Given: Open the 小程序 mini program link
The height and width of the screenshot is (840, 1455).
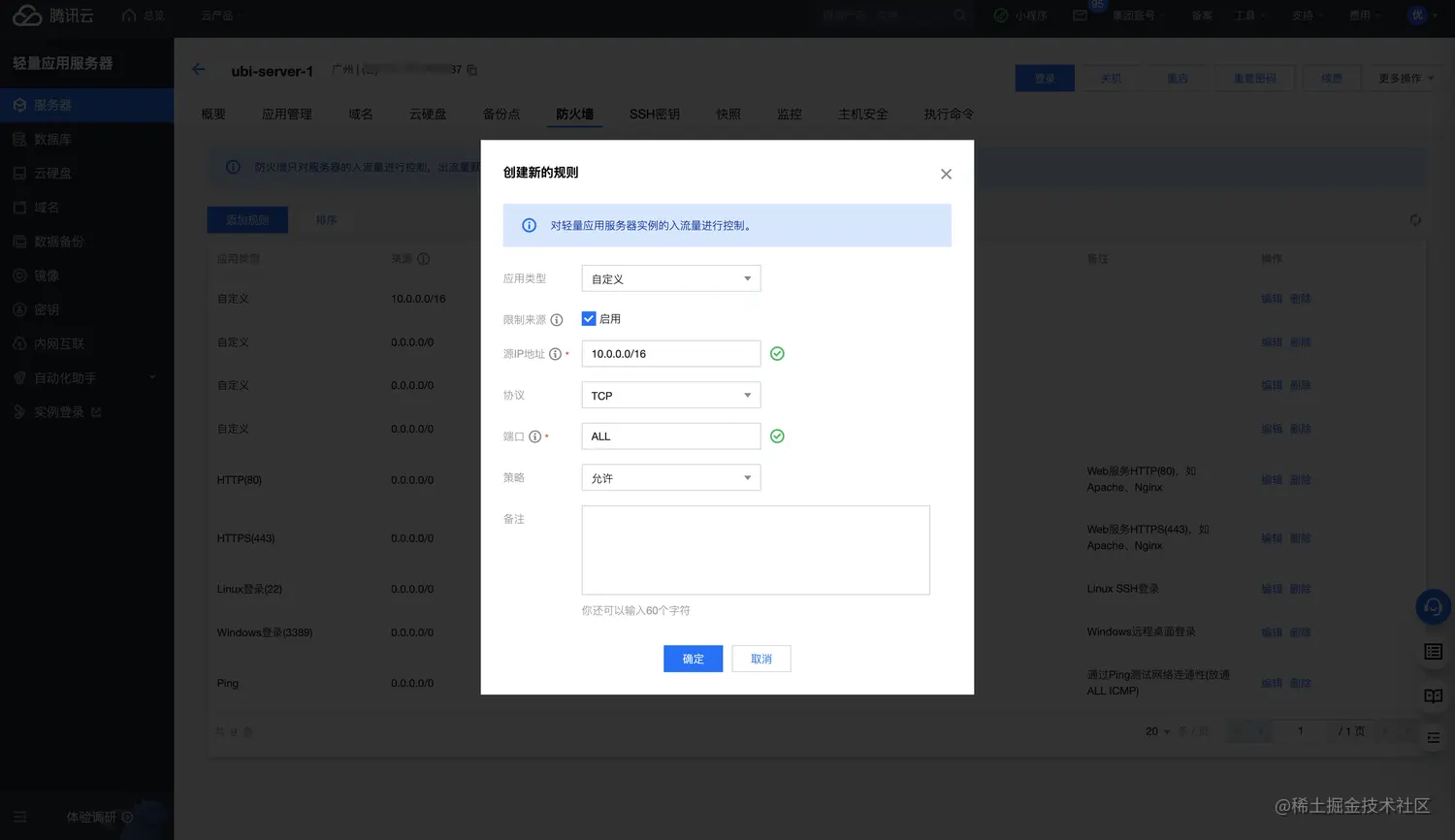Looking at the screenshot, I should click(1020, 16).
